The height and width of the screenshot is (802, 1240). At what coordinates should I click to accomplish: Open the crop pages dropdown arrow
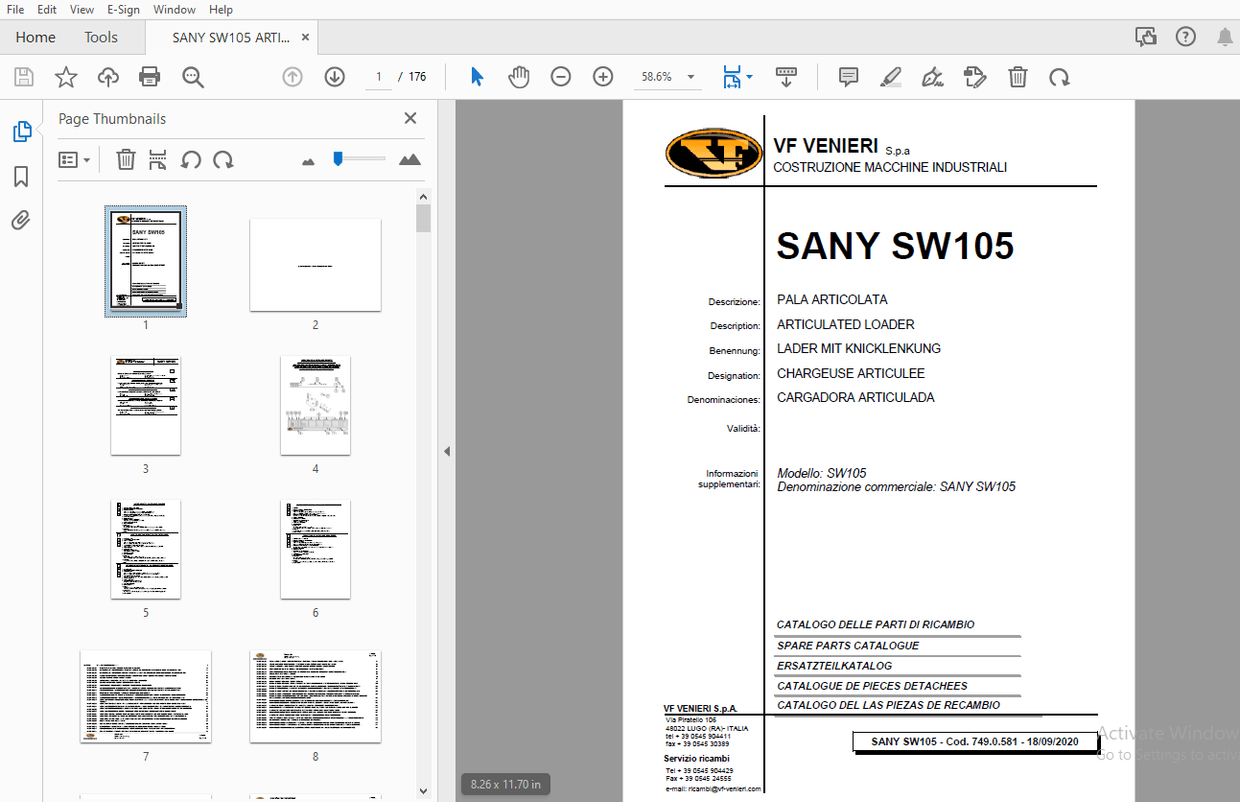pyautogui.click(x=747, y=76)
